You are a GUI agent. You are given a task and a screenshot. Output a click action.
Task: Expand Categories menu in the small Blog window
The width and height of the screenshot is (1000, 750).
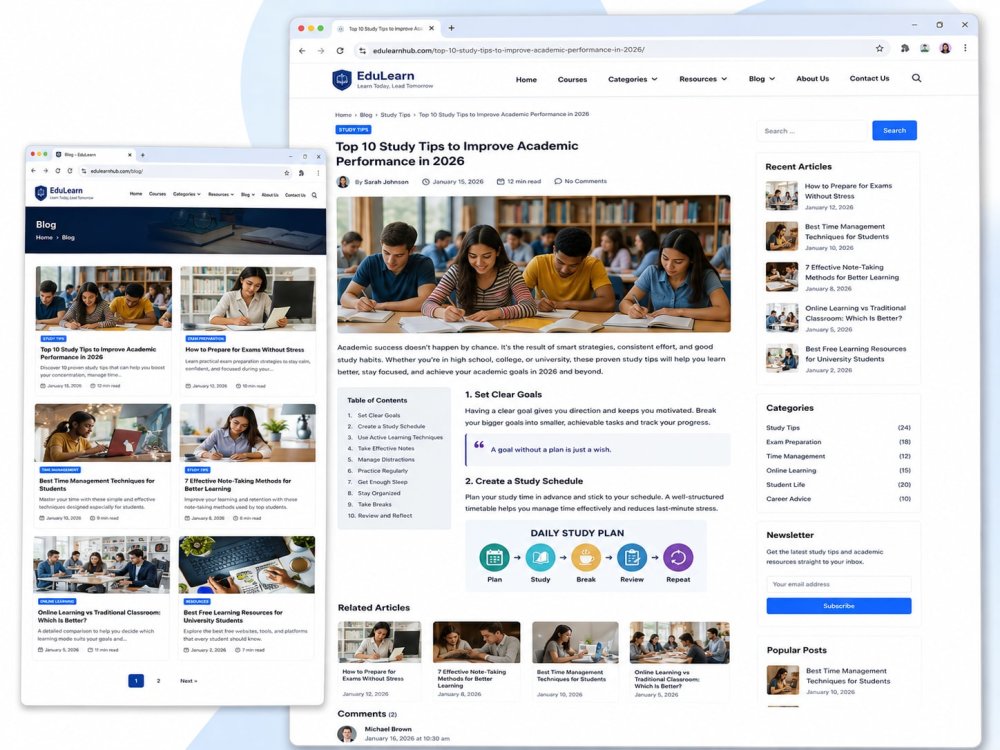pos(187,194)
